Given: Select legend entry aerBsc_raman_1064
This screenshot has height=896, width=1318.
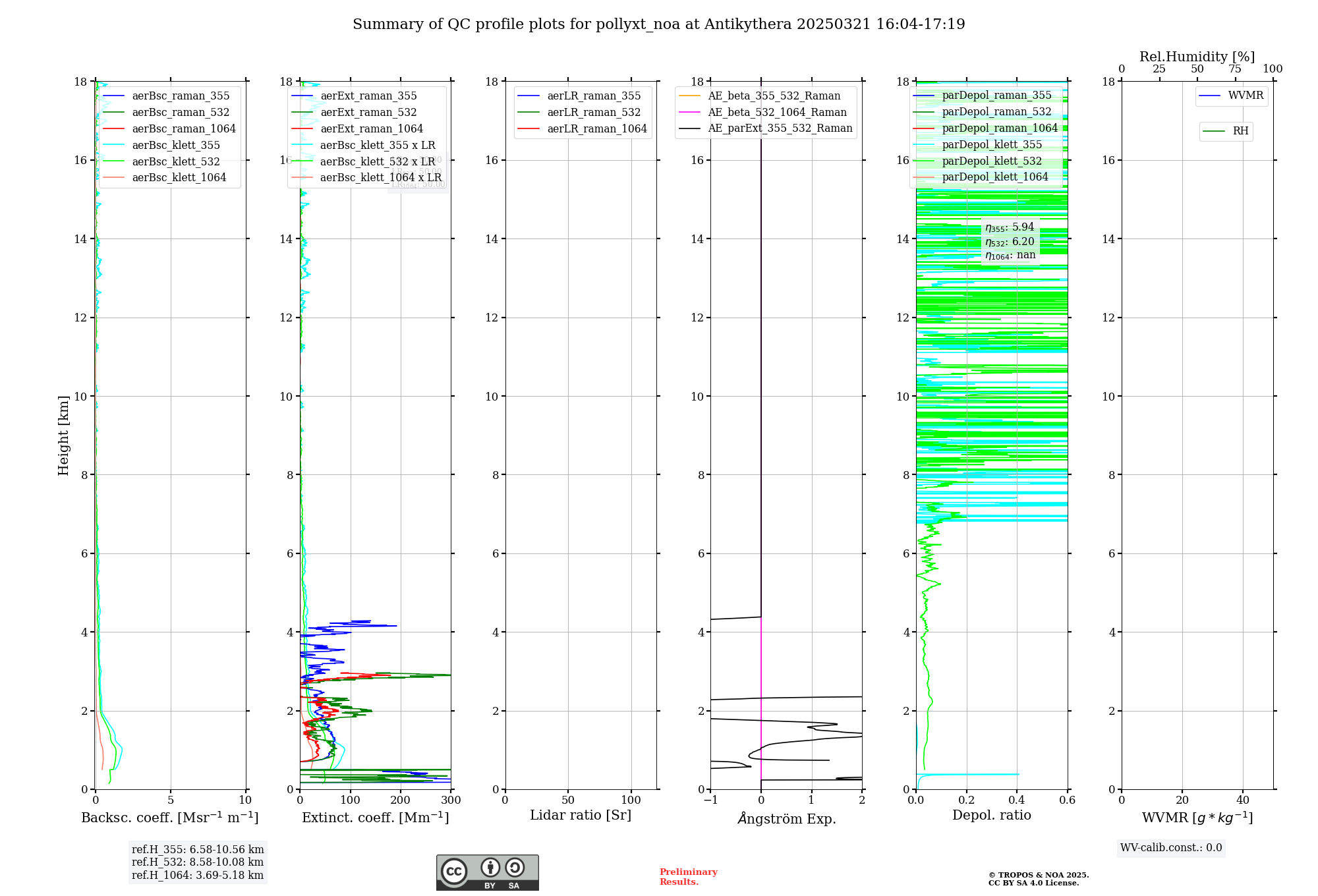Looking at the screenshot, I should [x=169, y=129].
